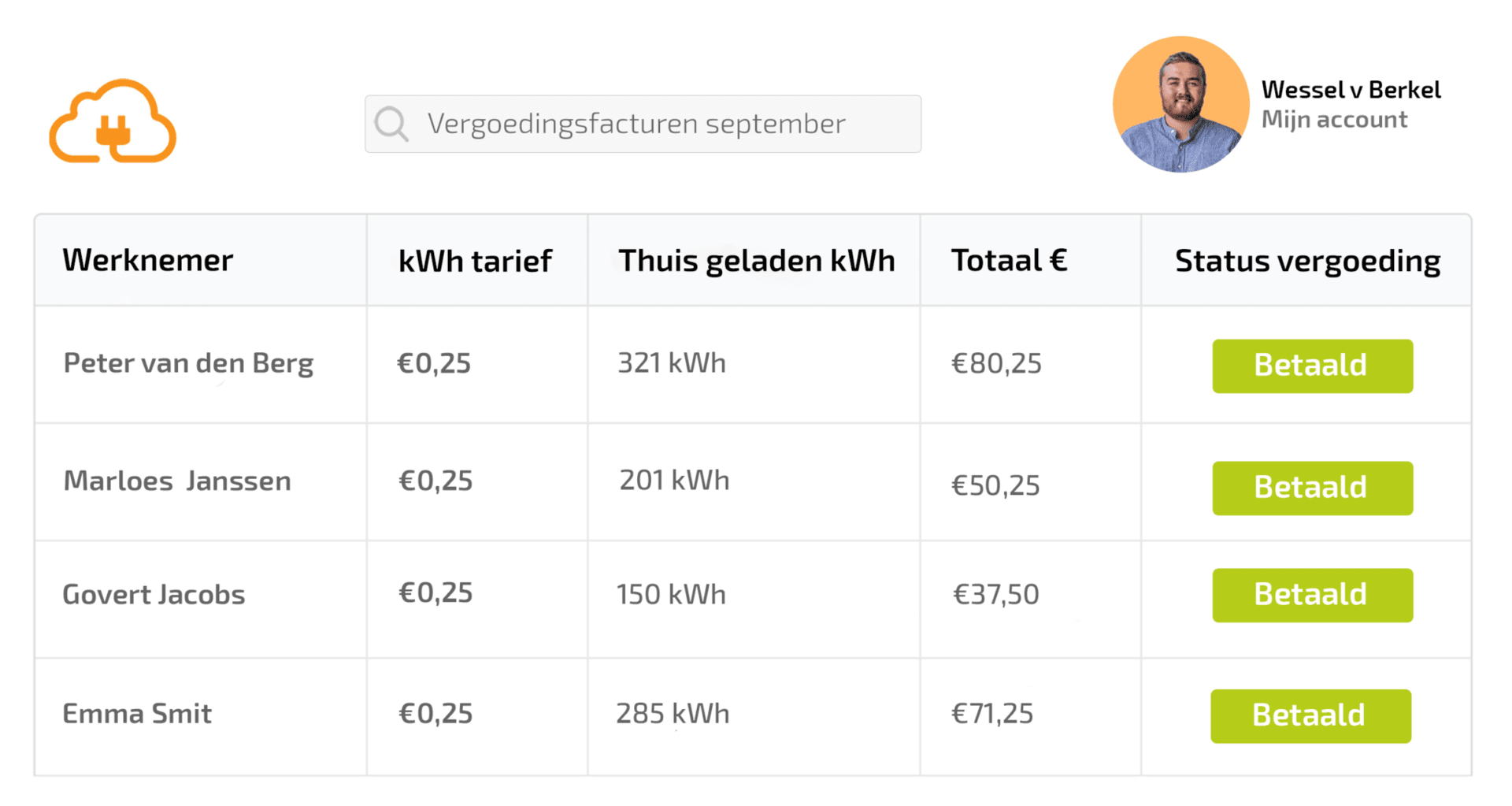Click Betaald button for Govert Jacobs
The height and width of the screenshot is (806, 1512).
click(1312, 595)
